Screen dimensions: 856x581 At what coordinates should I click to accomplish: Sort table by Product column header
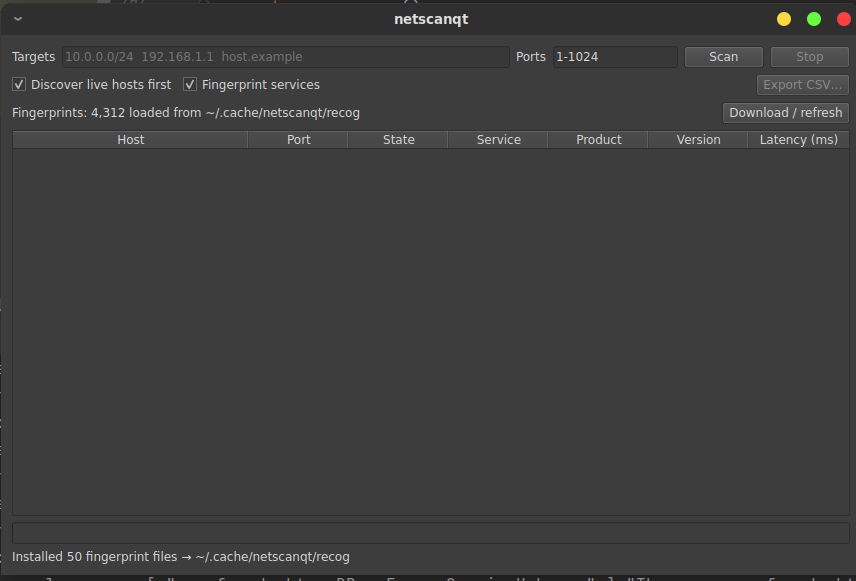(x=598, y=140)
